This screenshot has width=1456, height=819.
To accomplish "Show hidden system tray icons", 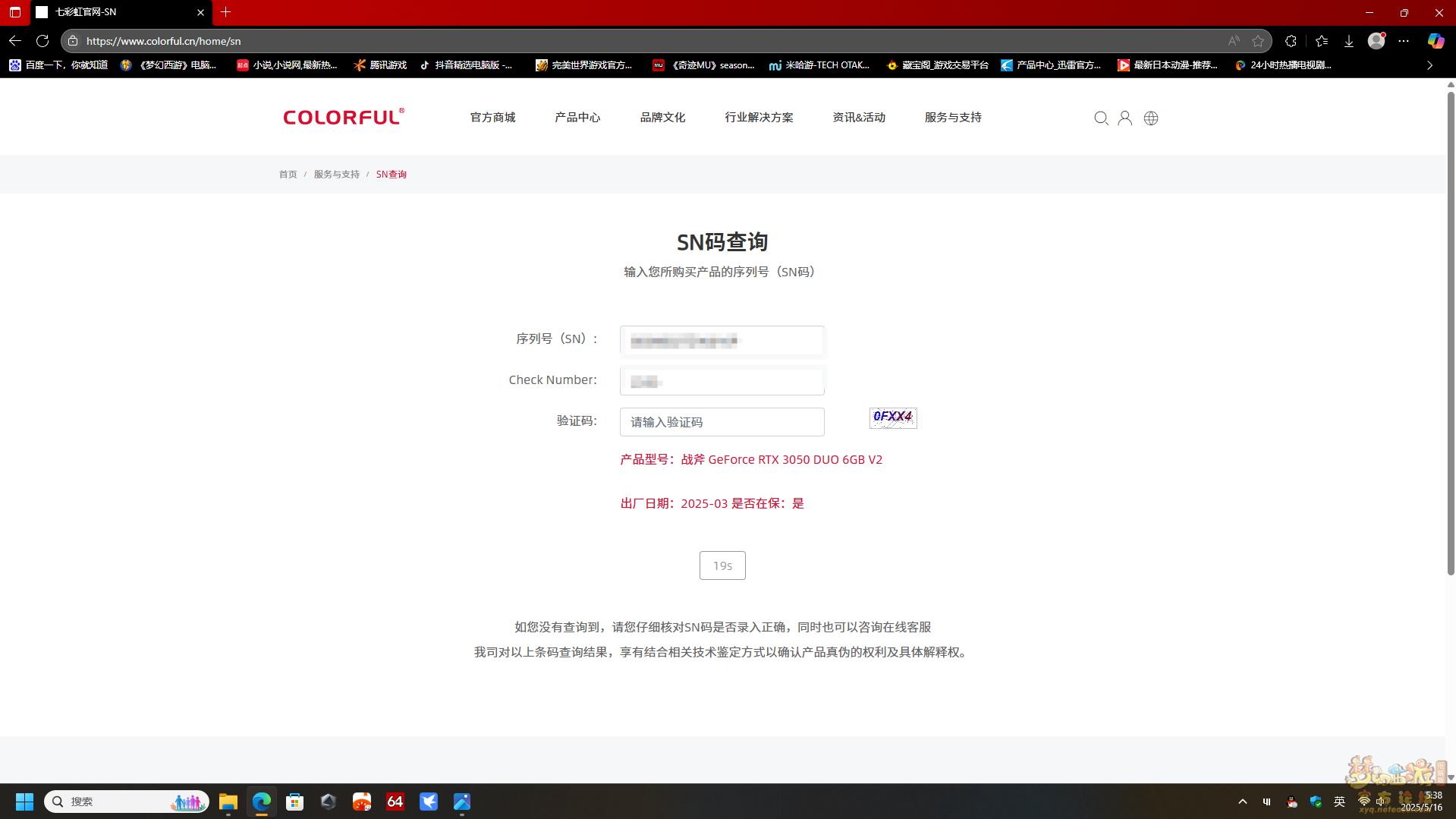I will click(1243, 802).
